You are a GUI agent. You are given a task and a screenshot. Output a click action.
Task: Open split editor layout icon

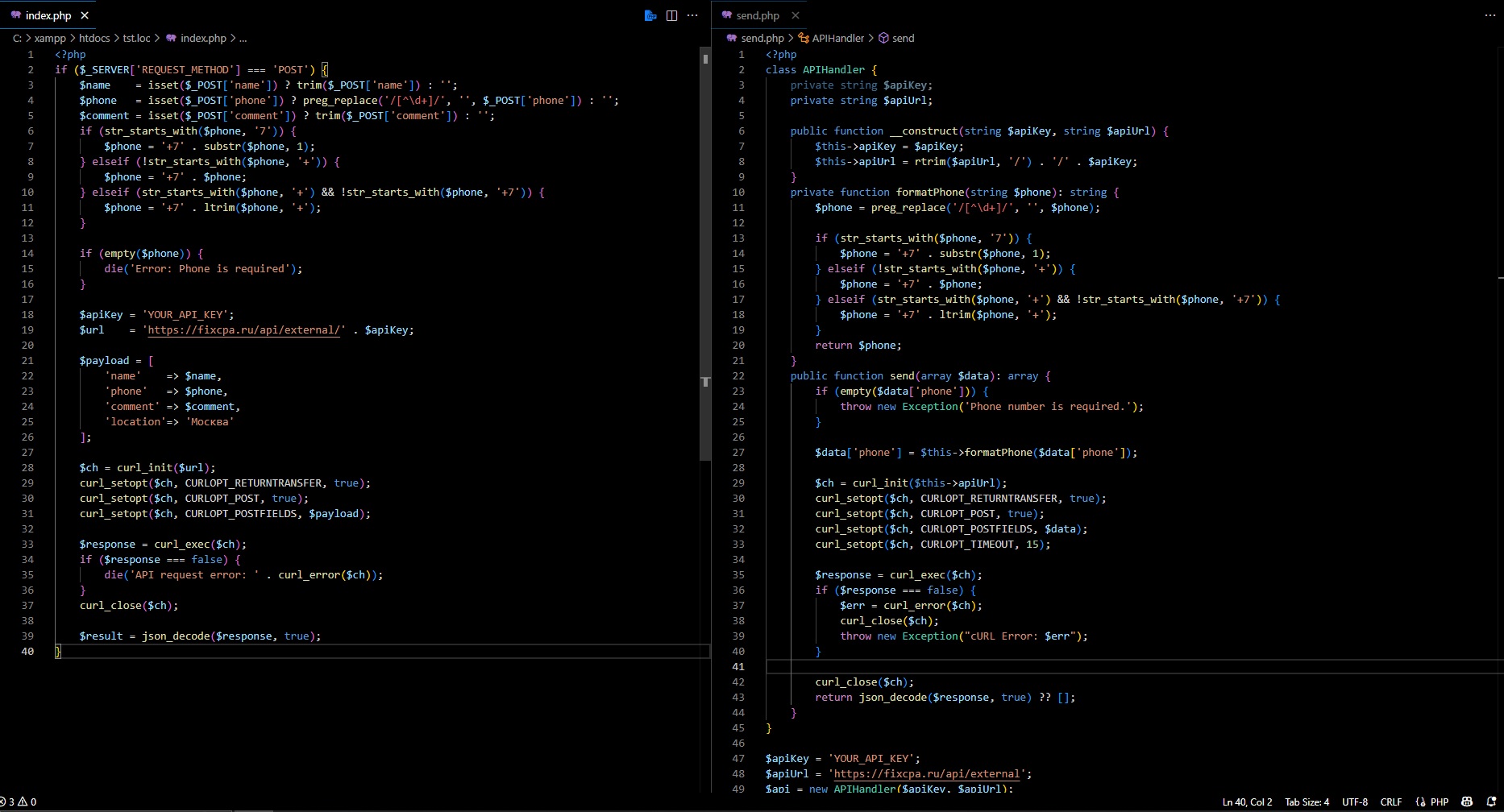[671, 15]
